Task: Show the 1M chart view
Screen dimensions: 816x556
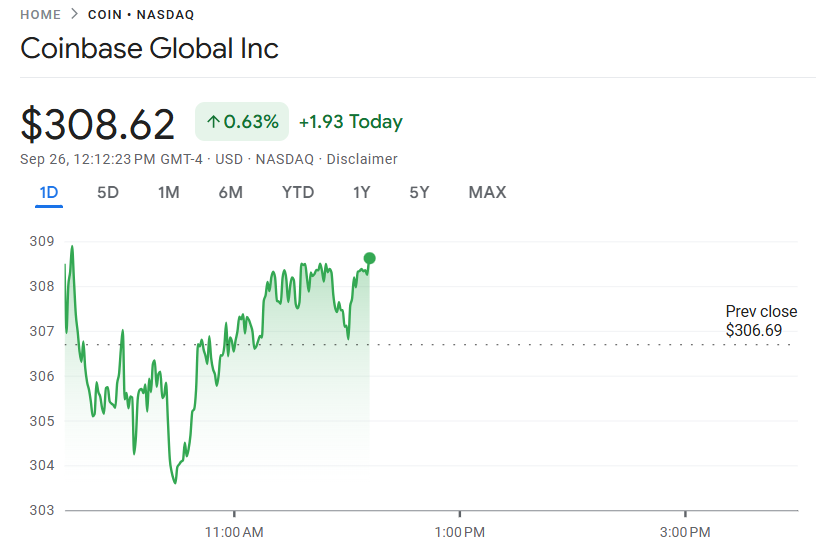Action: click(169, 192)
